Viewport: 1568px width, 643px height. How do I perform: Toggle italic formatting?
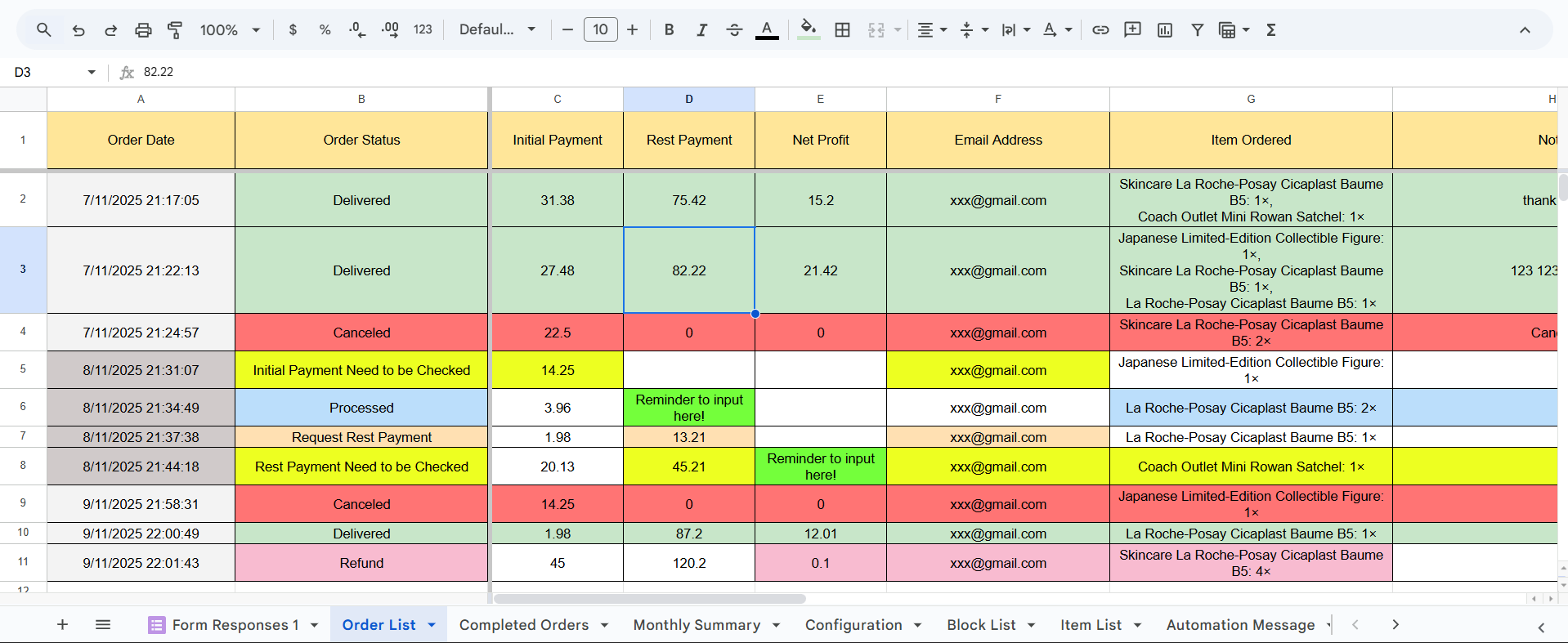pos(701,30)
